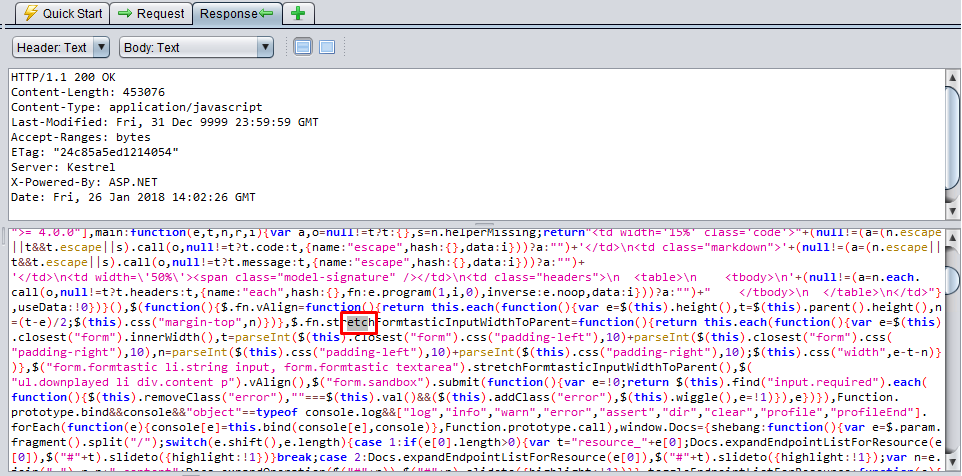This screenshot has width=962, height=476.
Task: Click the 'Date: Fri, 26 Jan 2018' header
Action: coord(133,198)
